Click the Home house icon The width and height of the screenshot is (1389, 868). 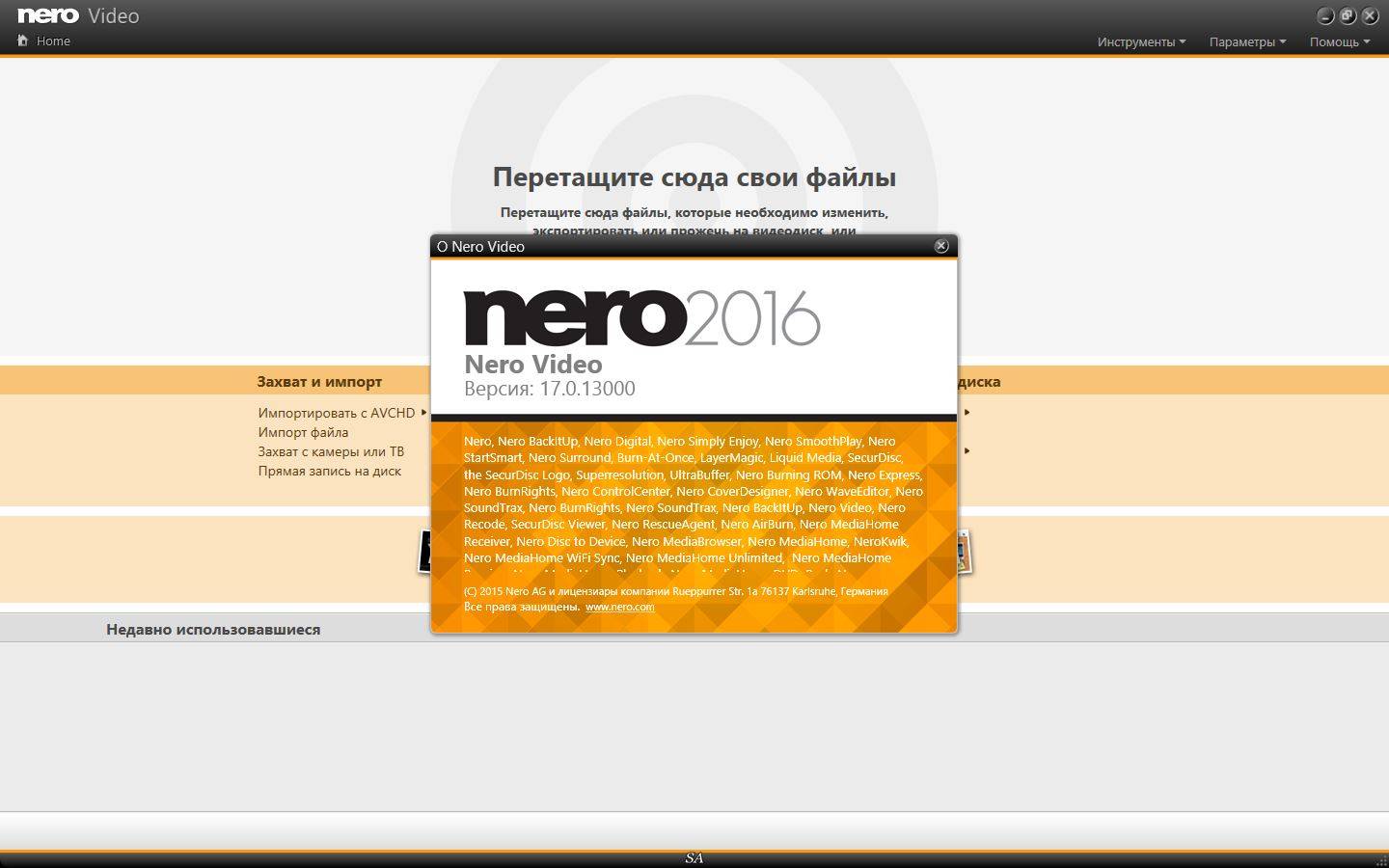coord(23,41)
